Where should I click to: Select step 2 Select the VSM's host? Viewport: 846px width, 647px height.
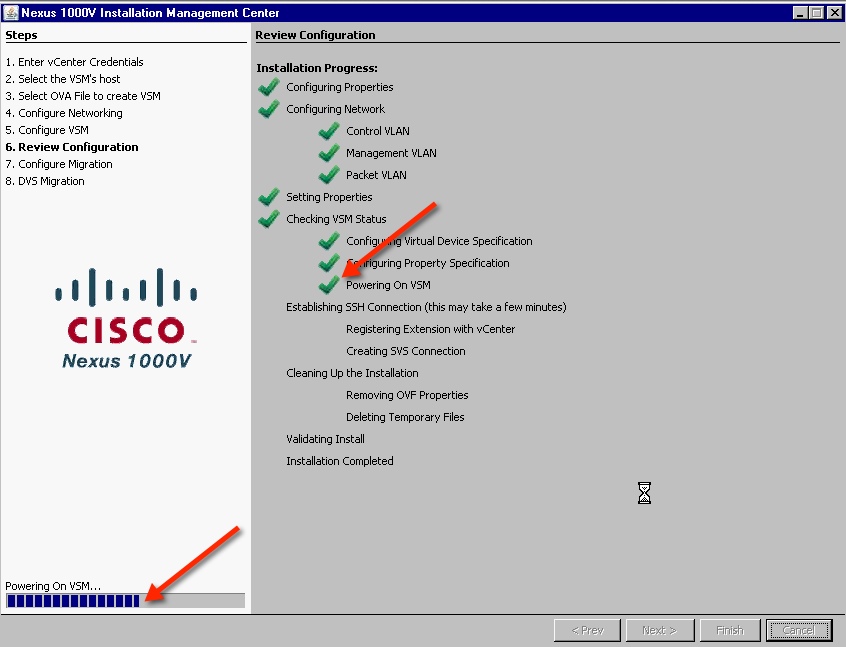tap(63, 79)
